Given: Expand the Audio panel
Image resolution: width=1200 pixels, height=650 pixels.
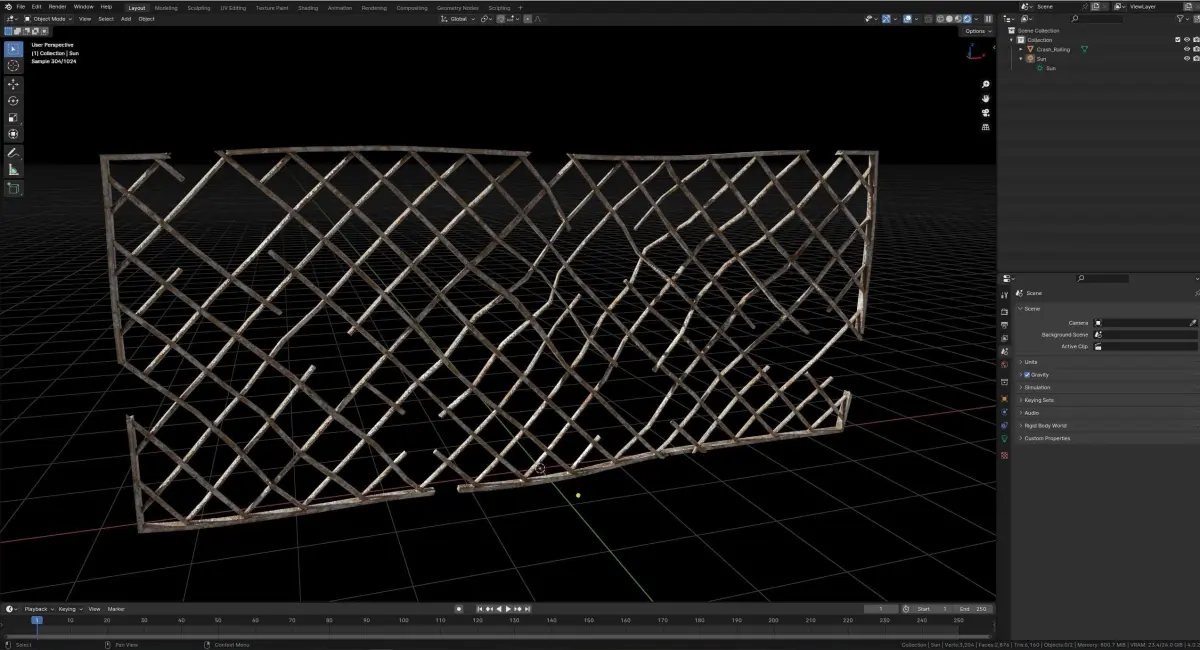Looking at the screenshot, I should pos(1106,413).
